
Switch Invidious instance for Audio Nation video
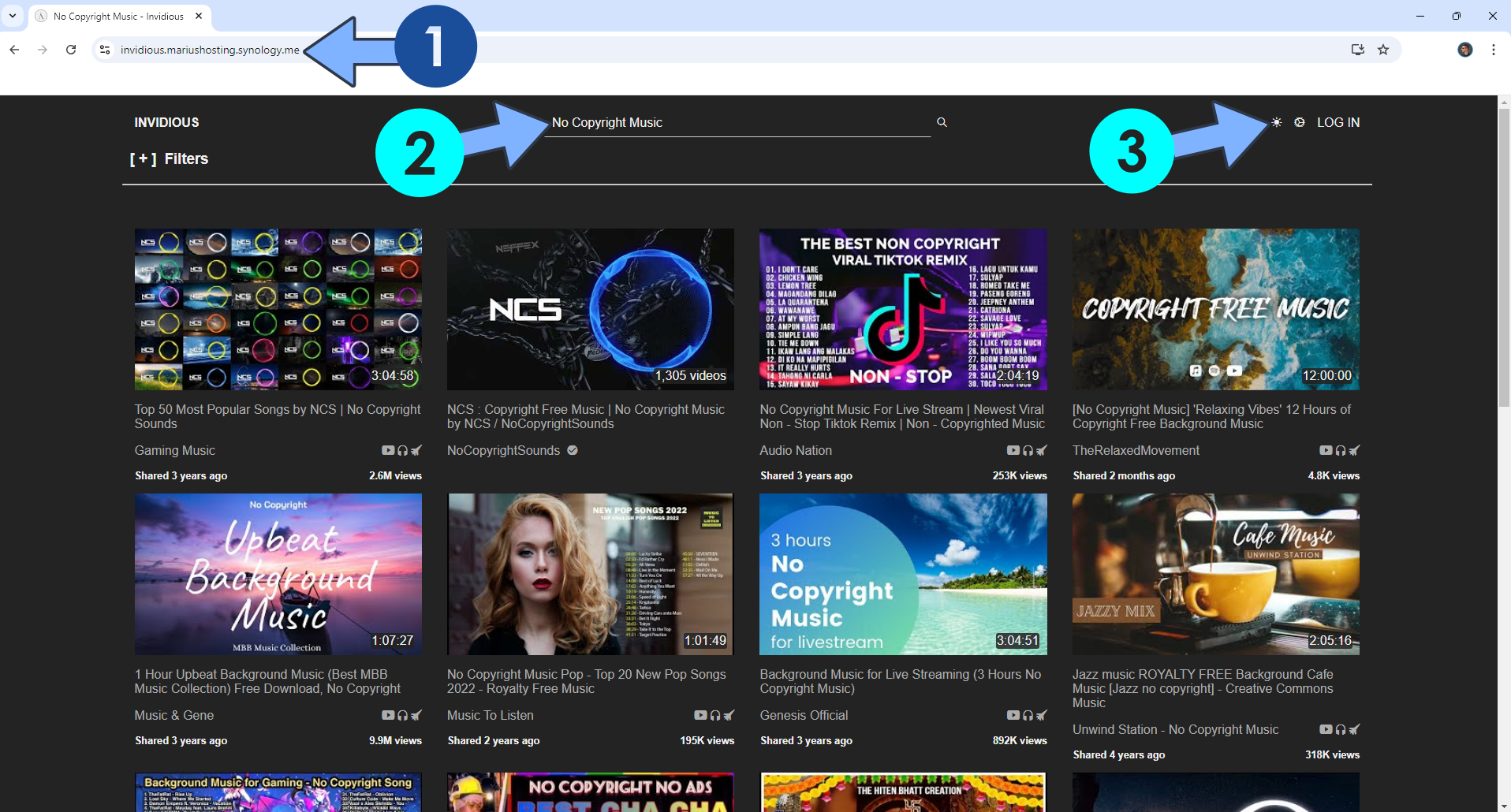click(x=1042, y=450)
